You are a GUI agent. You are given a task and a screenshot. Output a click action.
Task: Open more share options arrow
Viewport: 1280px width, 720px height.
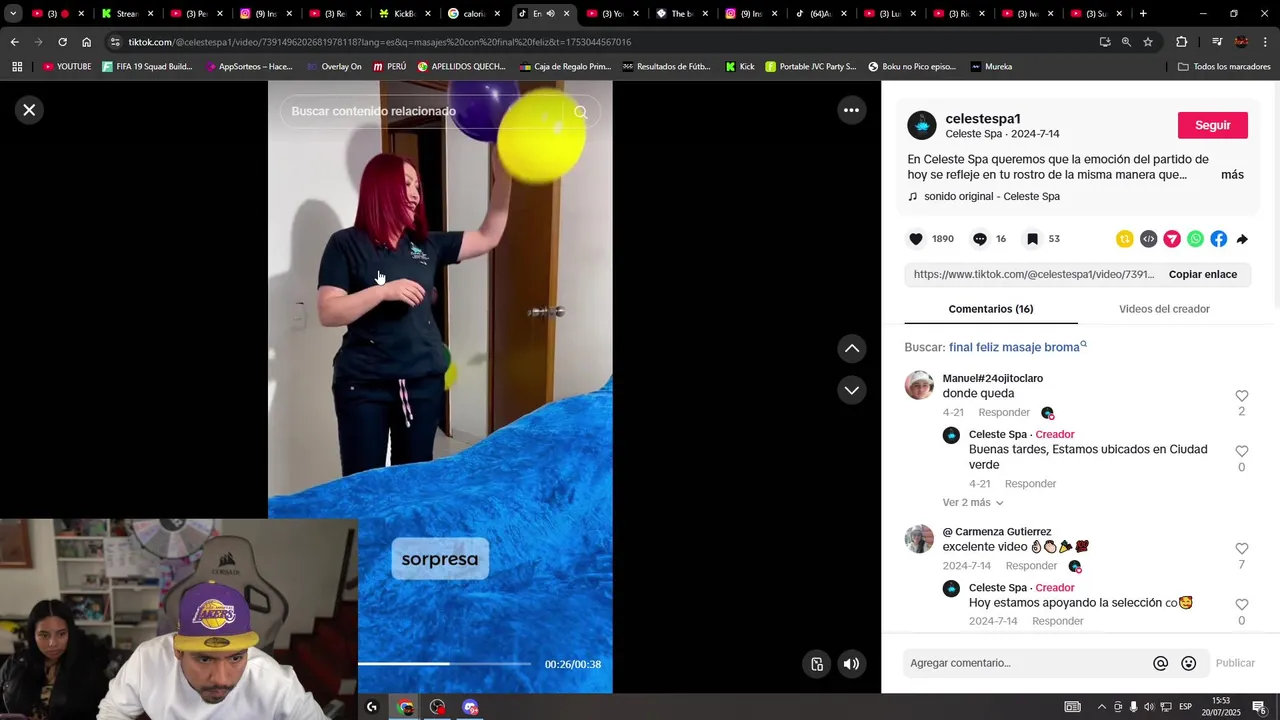(x=1242, y=239)
